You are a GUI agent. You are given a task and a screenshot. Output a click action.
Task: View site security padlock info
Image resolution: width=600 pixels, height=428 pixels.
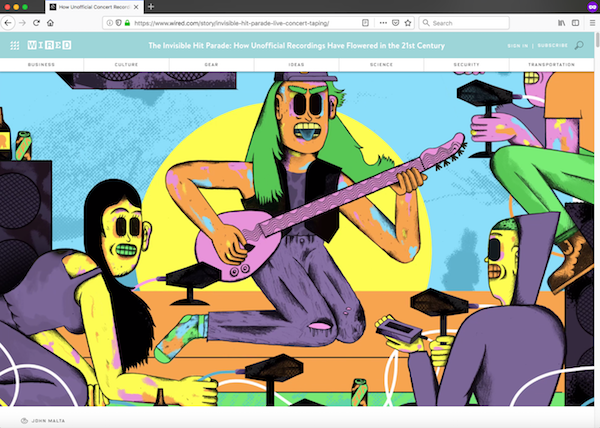(x=128, y=22)
